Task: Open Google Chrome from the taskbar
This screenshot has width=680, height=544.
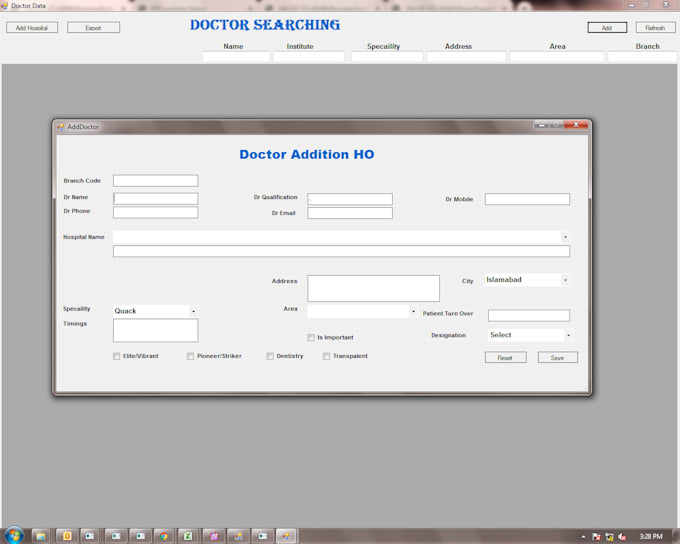Action: click(x=163, y=536)
